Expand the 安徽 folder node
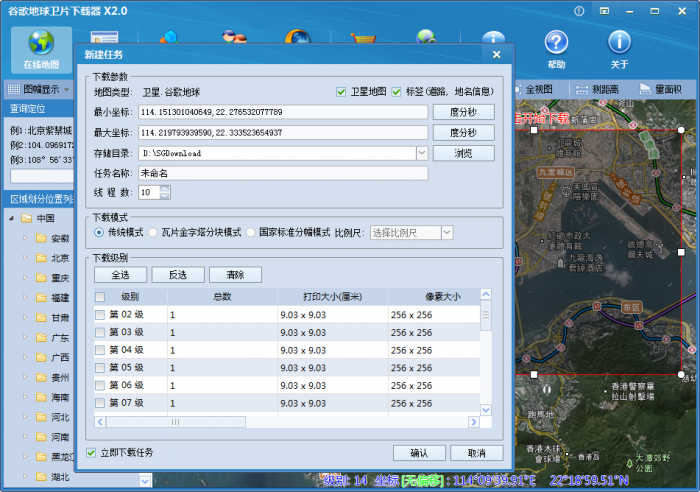The width and height of the screenshot is (700, 492). click(25, 238)
